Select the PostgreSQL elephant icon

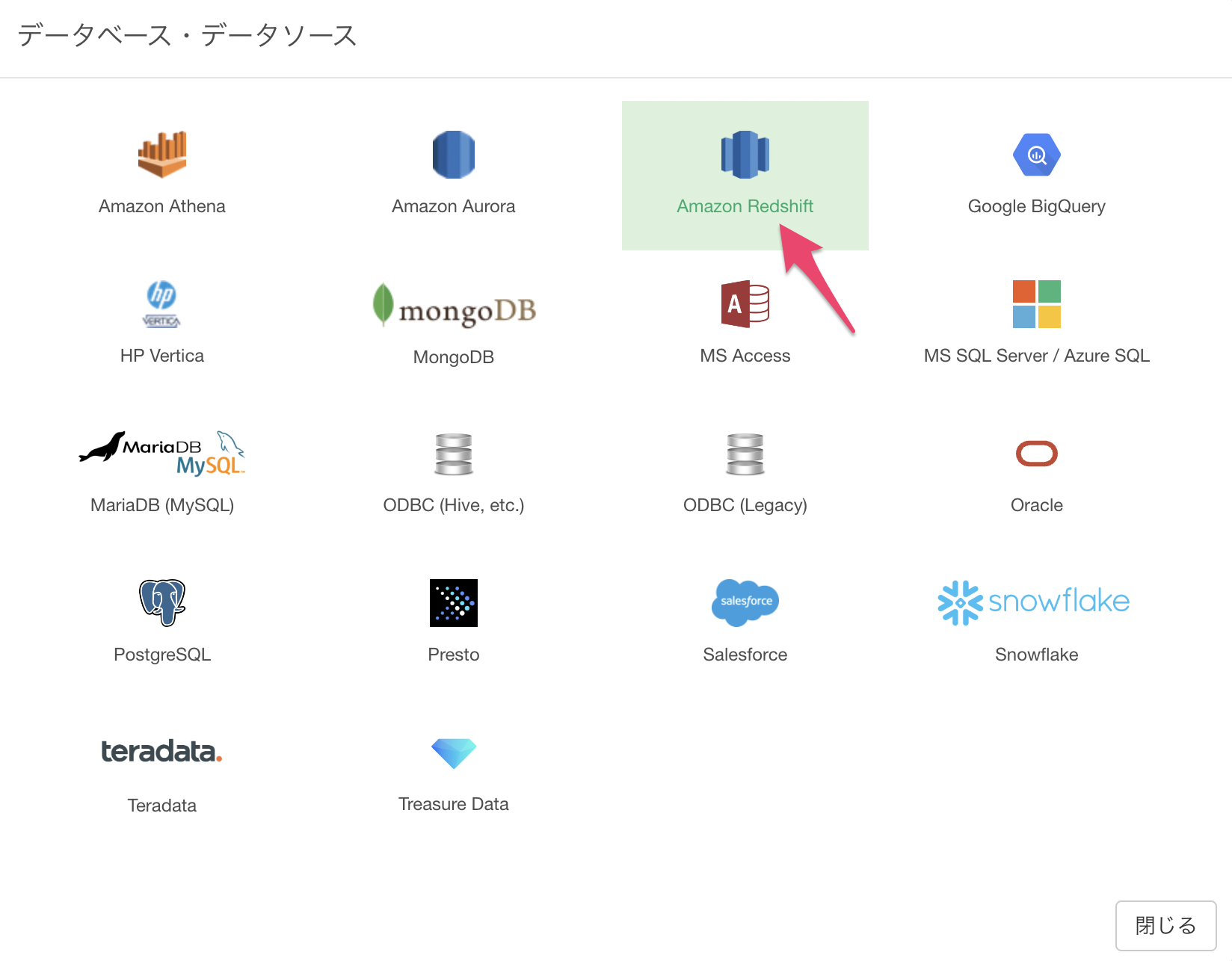[162, 603]
